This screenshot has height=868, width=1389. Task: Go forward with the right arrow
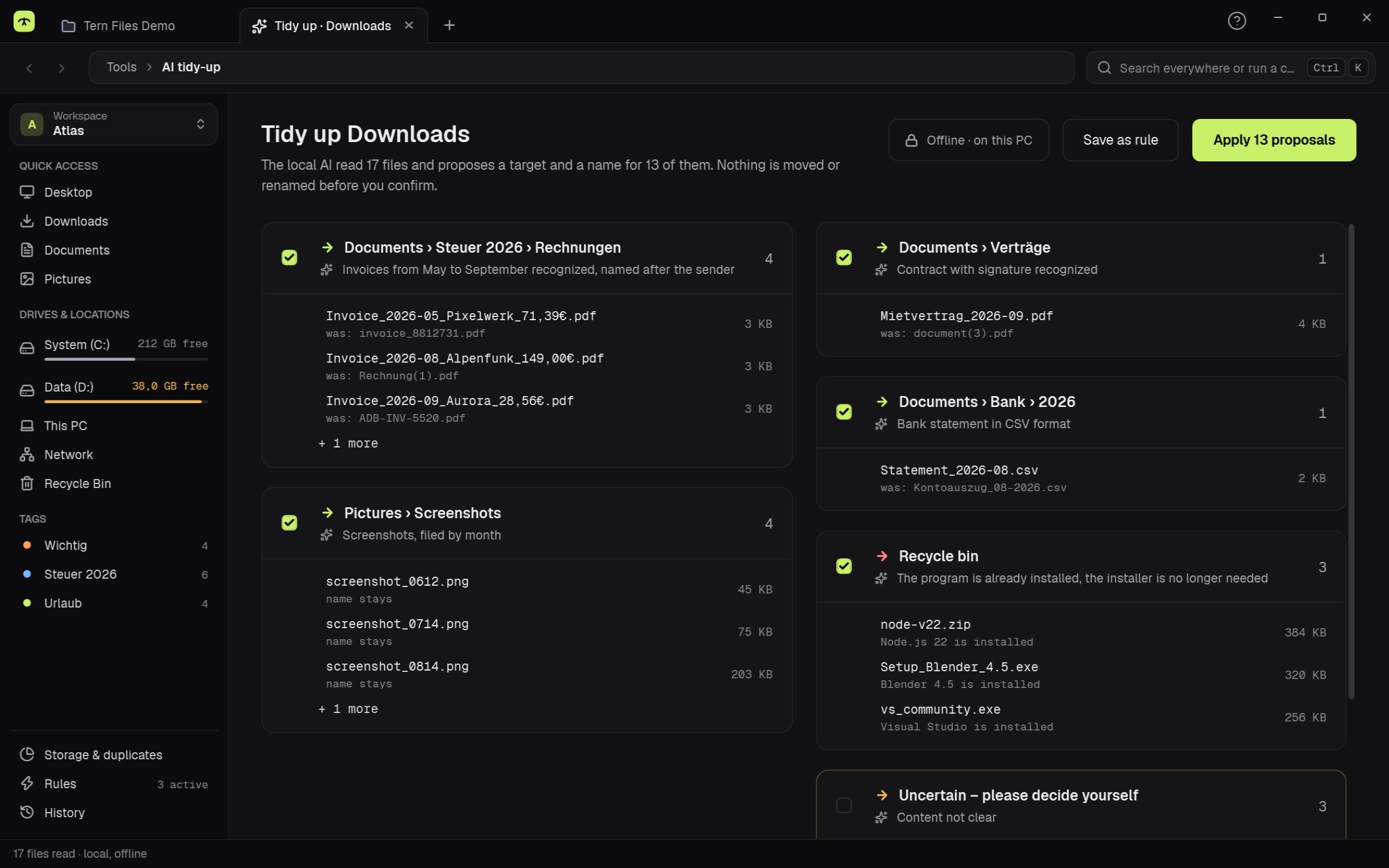click(61, 68)
